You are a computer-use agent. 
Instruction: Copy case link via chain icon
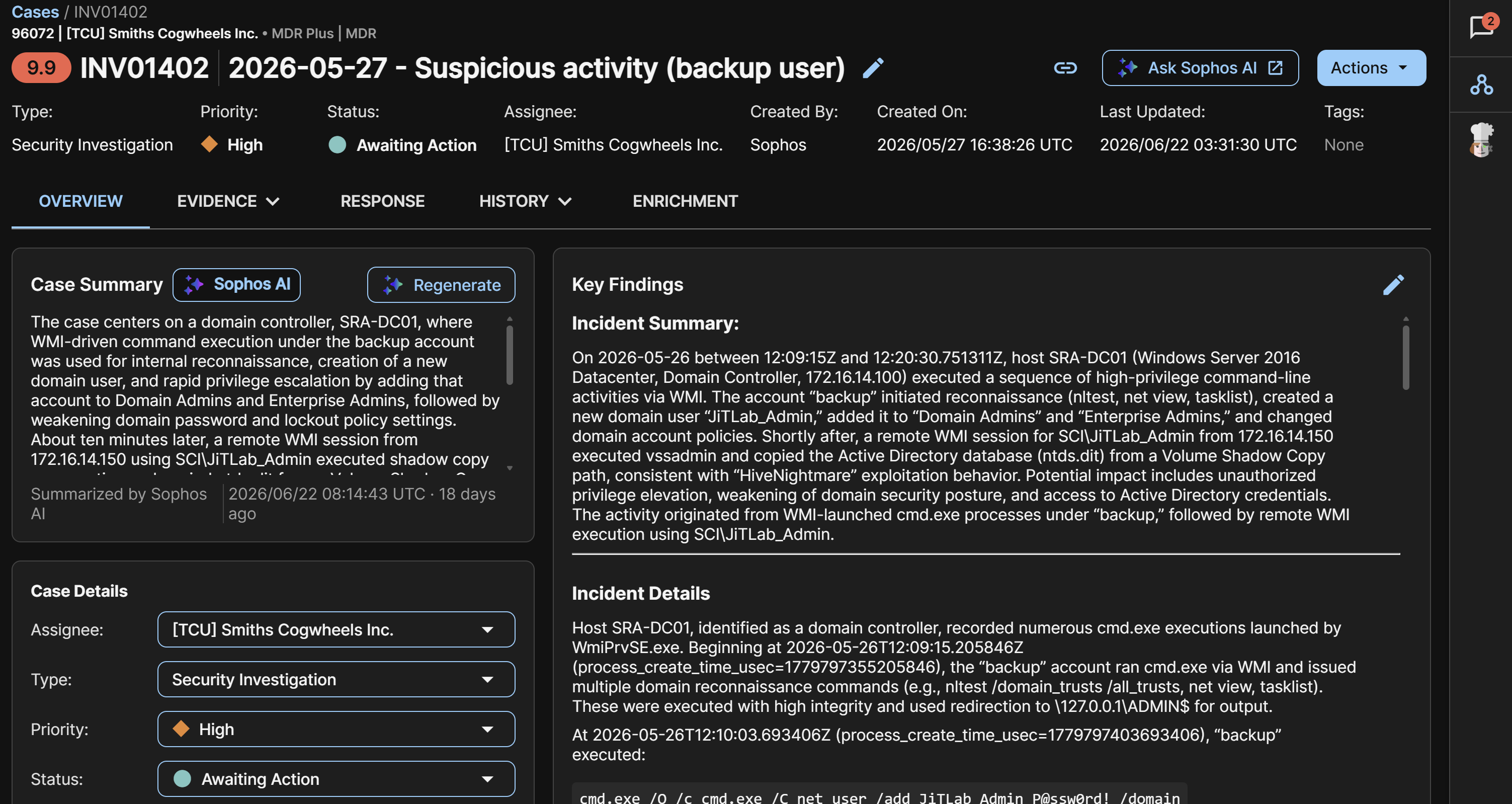point(1065,68)
